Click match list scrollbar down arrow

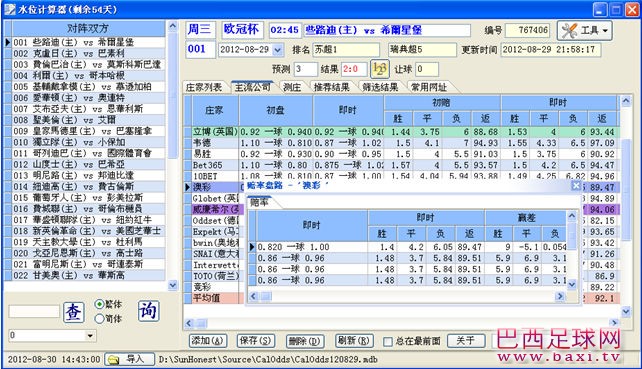(x=173, y=285)
